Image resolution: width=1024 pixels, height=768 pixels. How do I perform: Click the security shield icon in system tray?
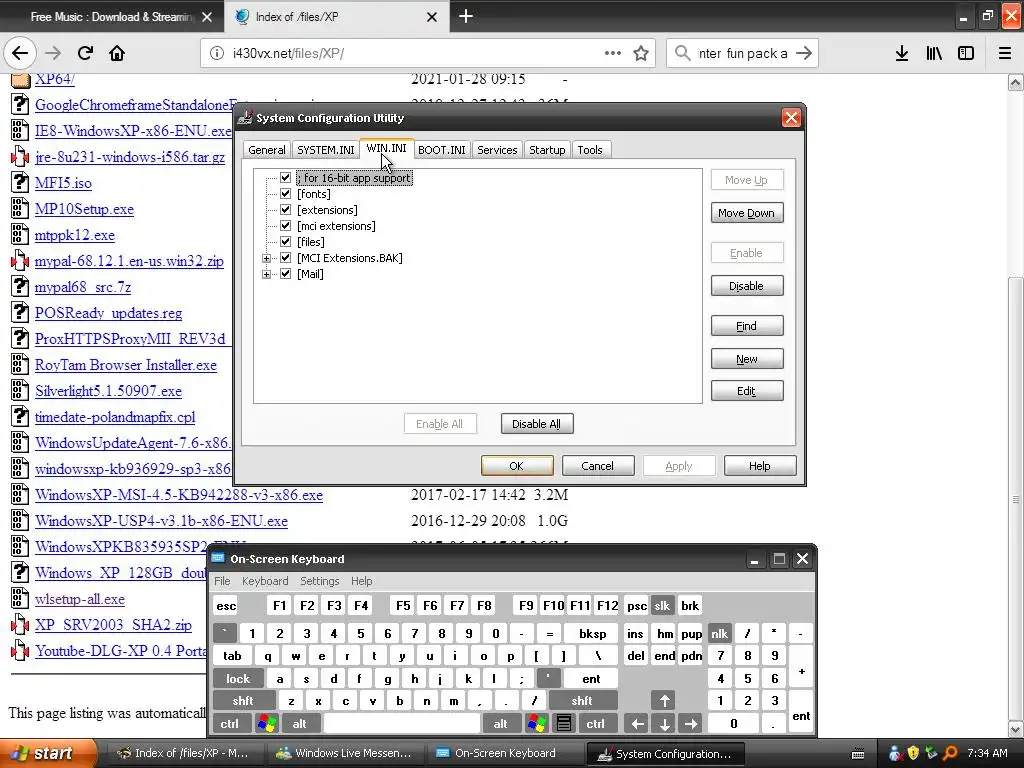913,754
